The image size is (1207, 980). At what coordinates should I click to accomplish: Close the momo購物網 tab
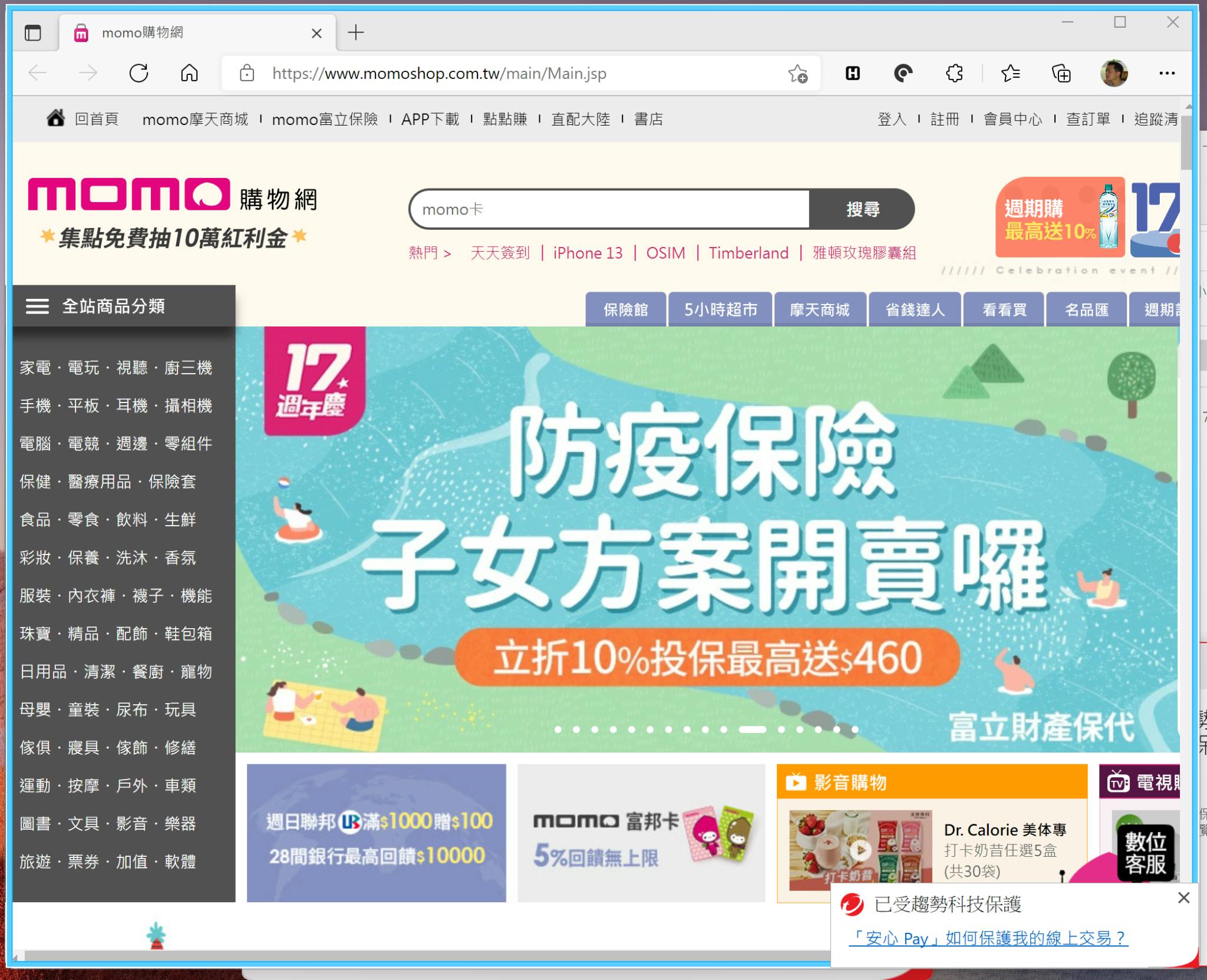(x=316, y=34)
